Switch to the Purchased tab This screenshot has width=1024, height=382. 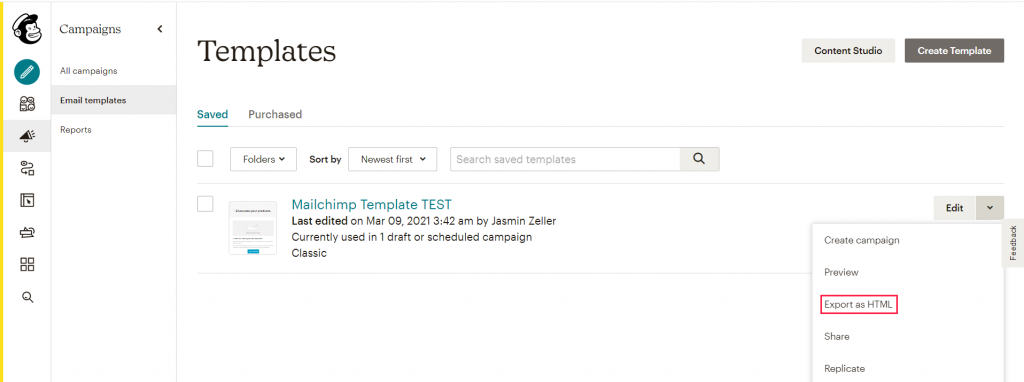[x=275, y=114]
